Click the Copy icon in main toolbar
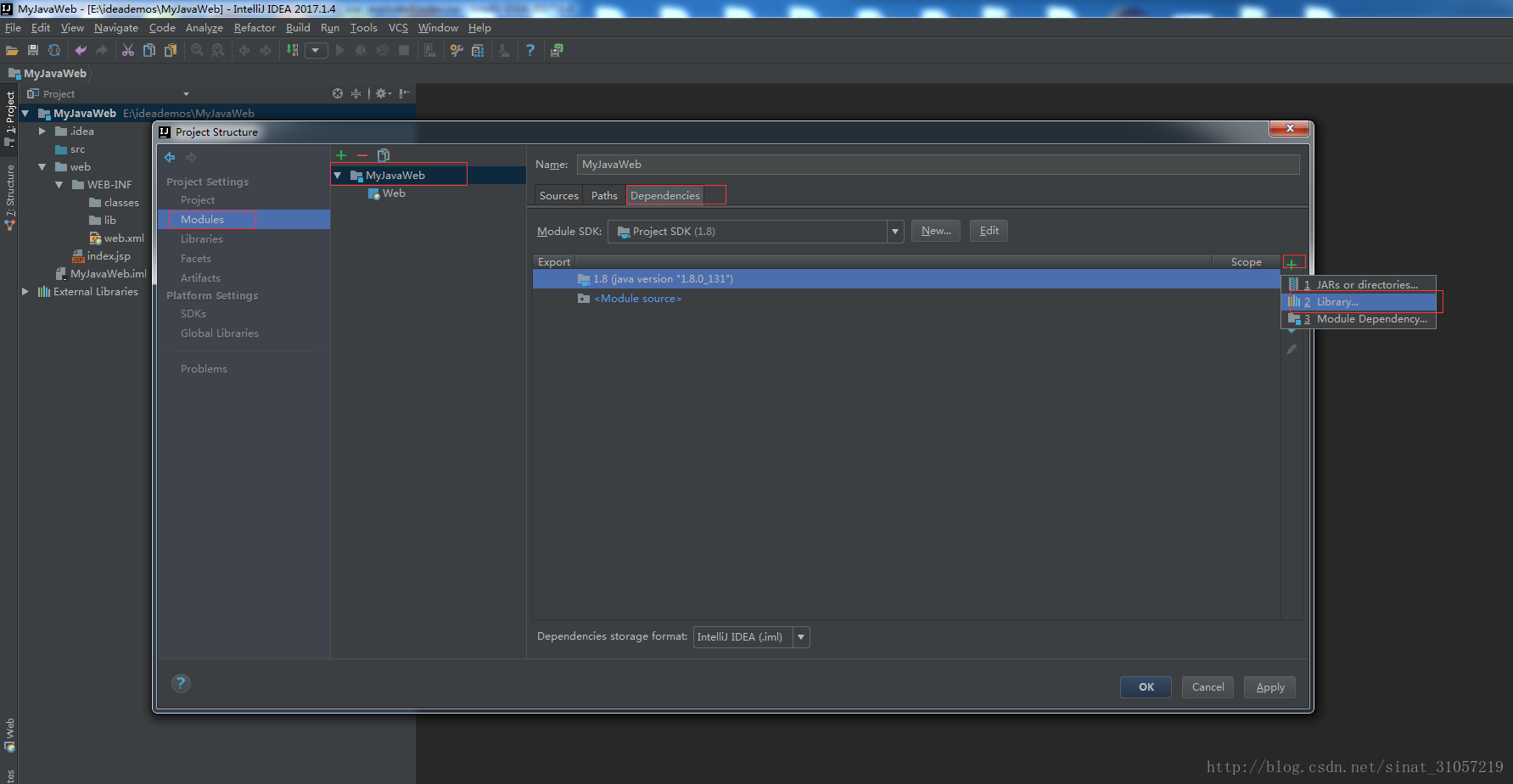The image size is (1513, 784). pyautogui.click(x=149, y=50)
